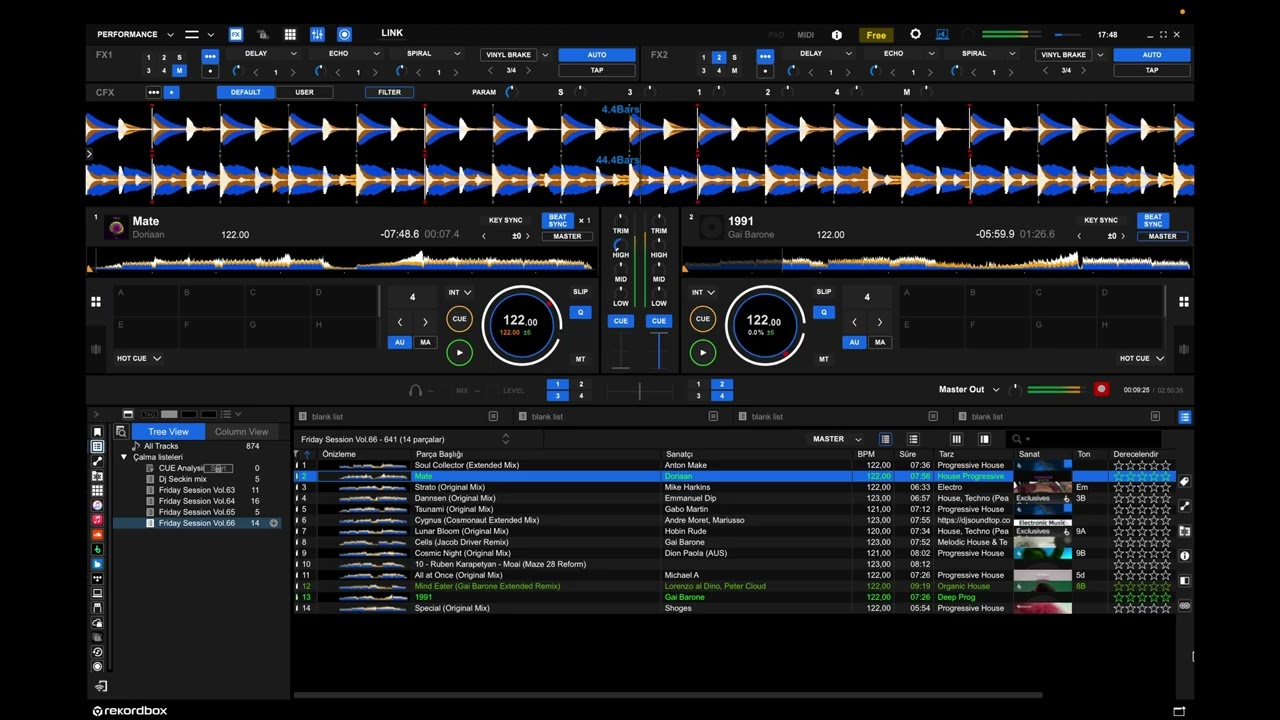Adjust deck 1 HIGH EQ knob

click(621, 244)
